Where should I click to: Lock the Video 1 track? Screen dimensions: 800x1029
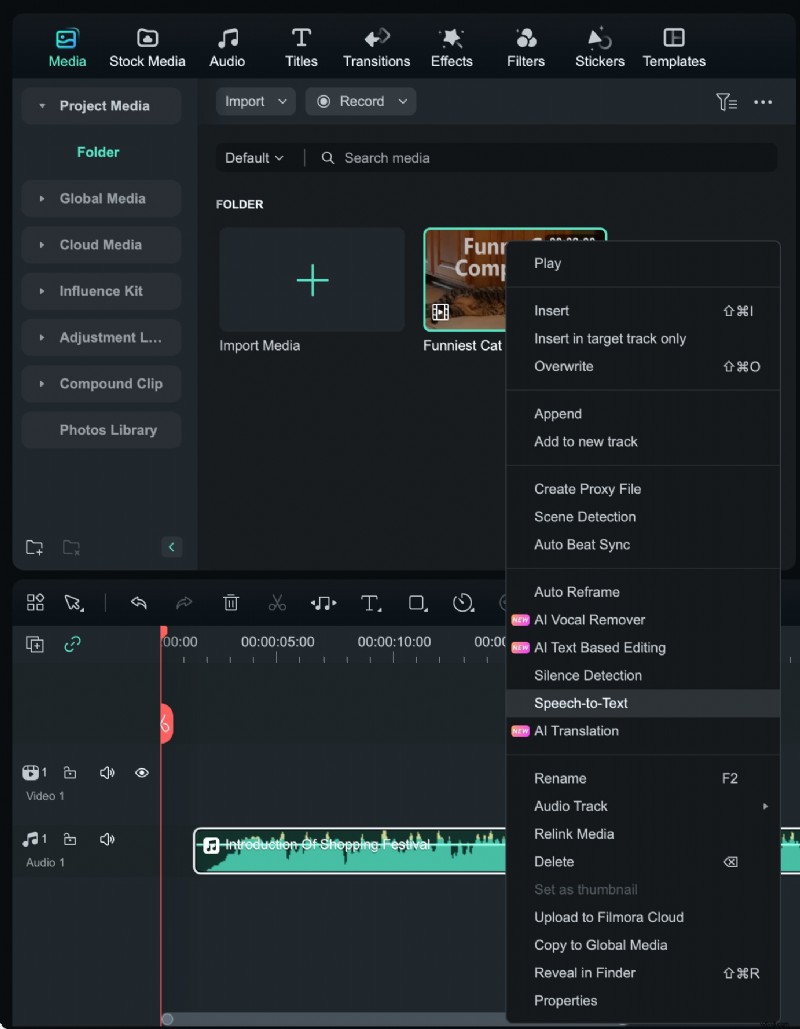click(70, 773)
